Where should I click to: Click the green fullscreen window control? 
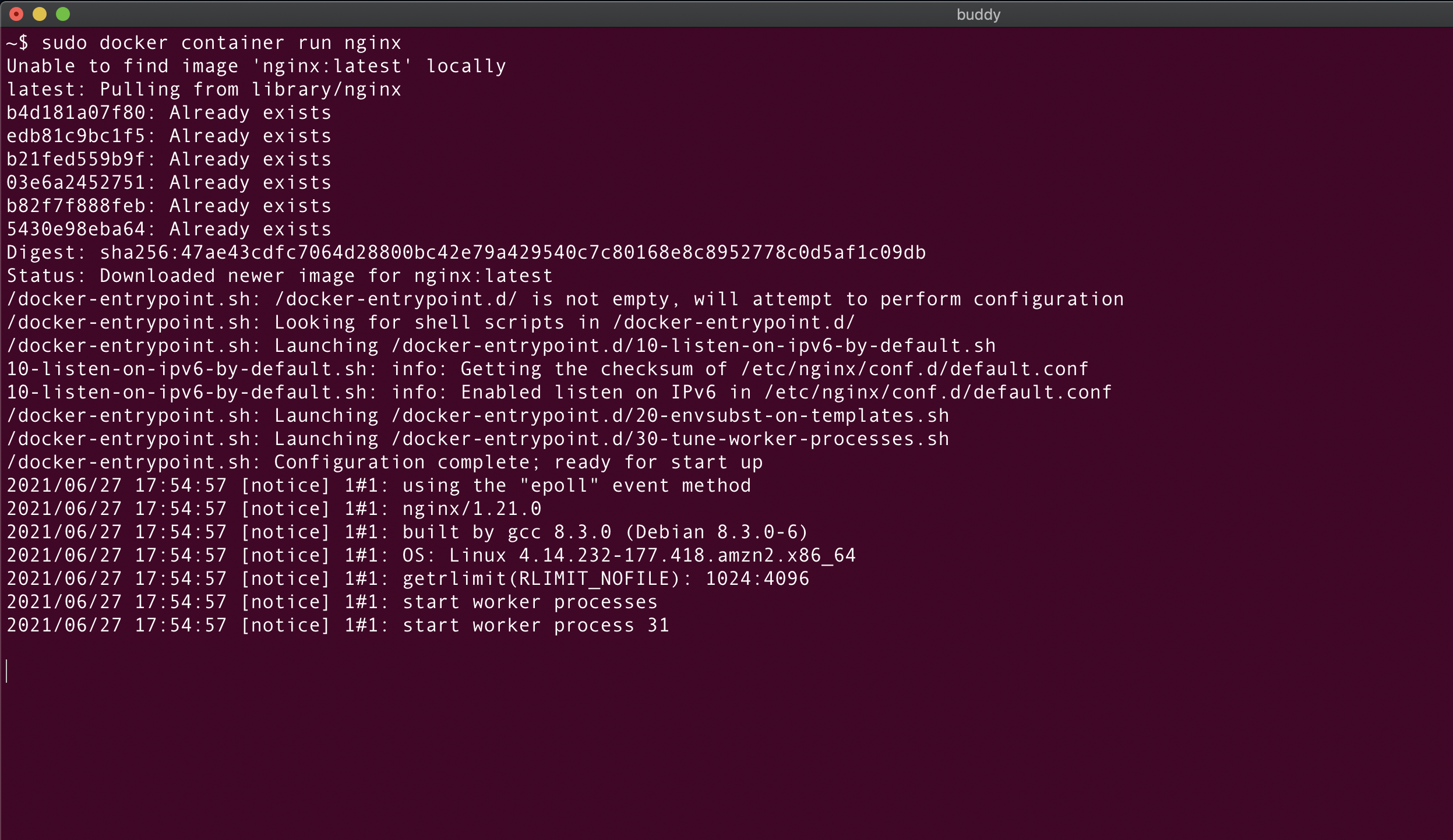(62, 13)
